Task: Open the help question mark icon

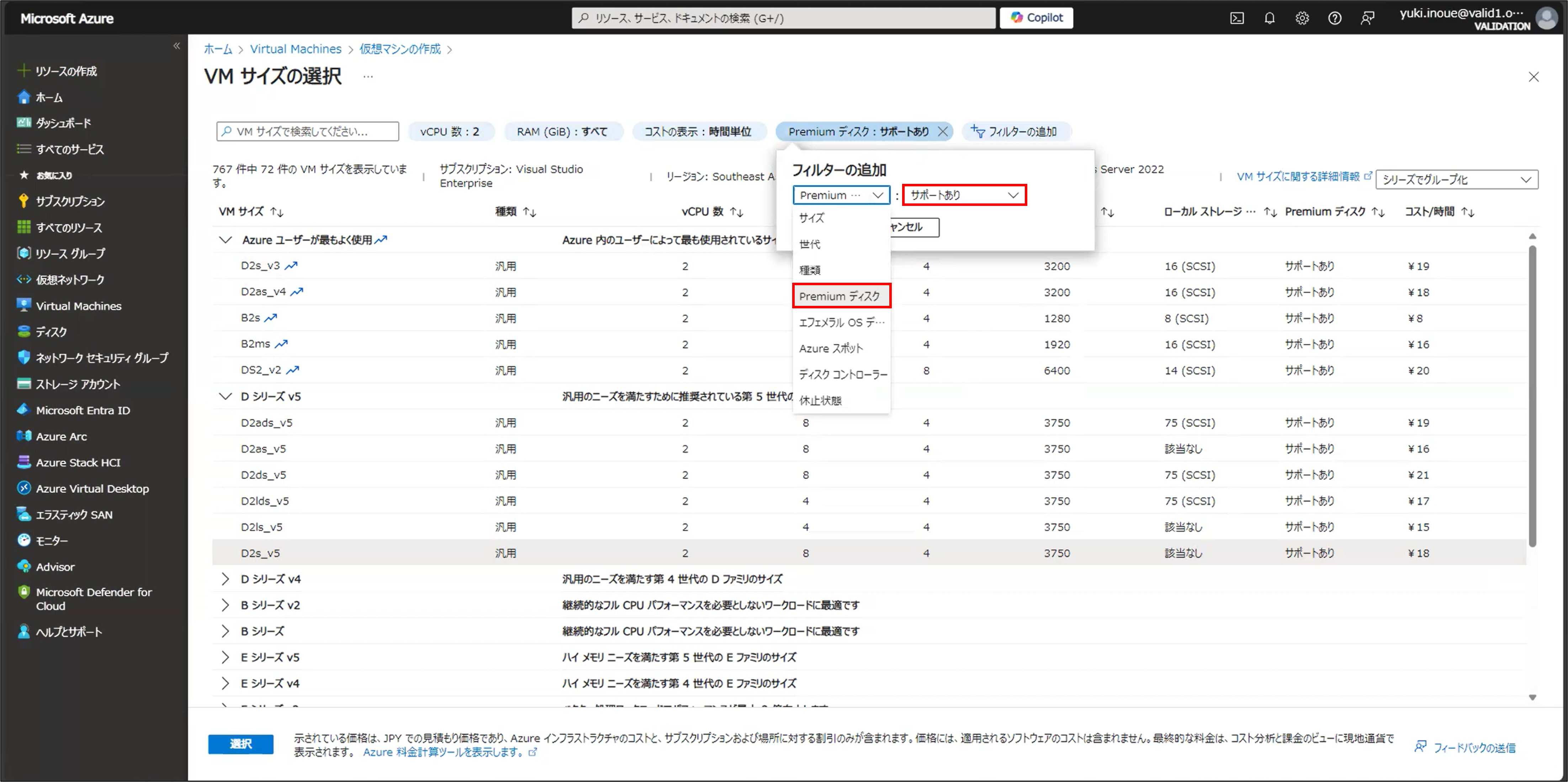Action: pos(1335,18)
